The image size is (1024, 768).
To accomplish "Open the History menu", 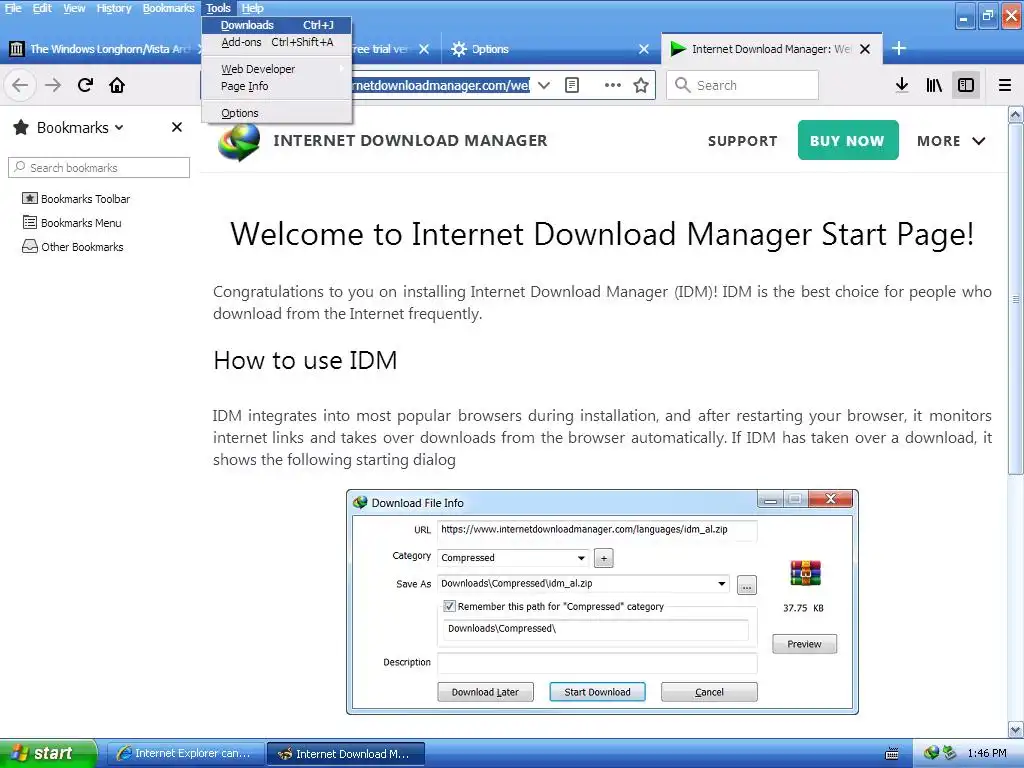I will coord(114,8).
